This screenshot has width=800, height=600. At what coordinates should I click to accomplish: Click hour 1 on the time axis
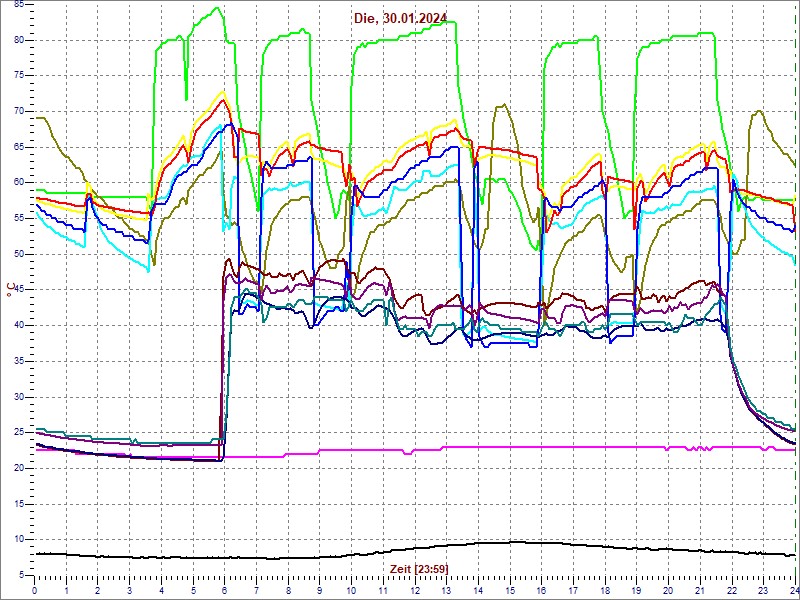point(66,590)
